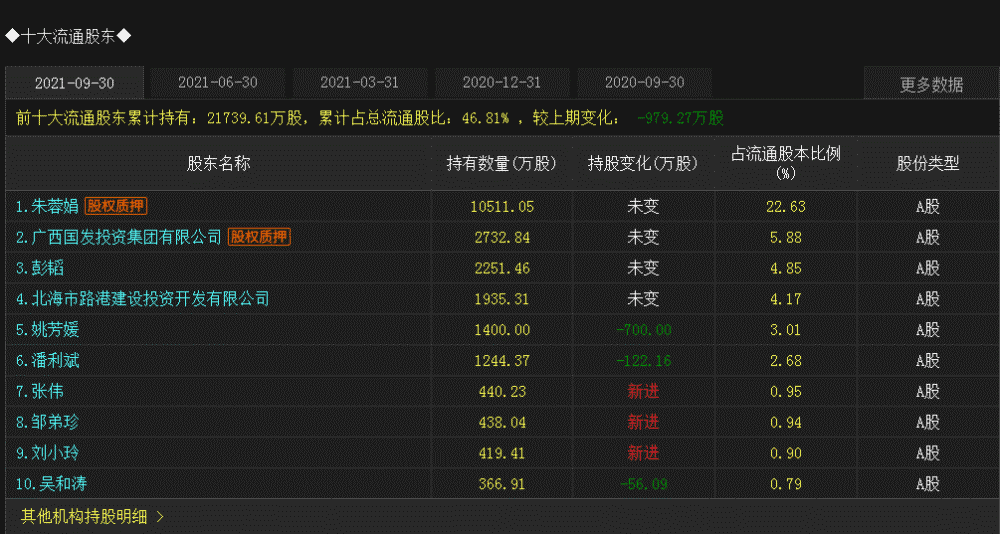Screen dimensions: 1000x534
Task: Open shareholder link 朱蓉娟
Action: tap(55, 206)
